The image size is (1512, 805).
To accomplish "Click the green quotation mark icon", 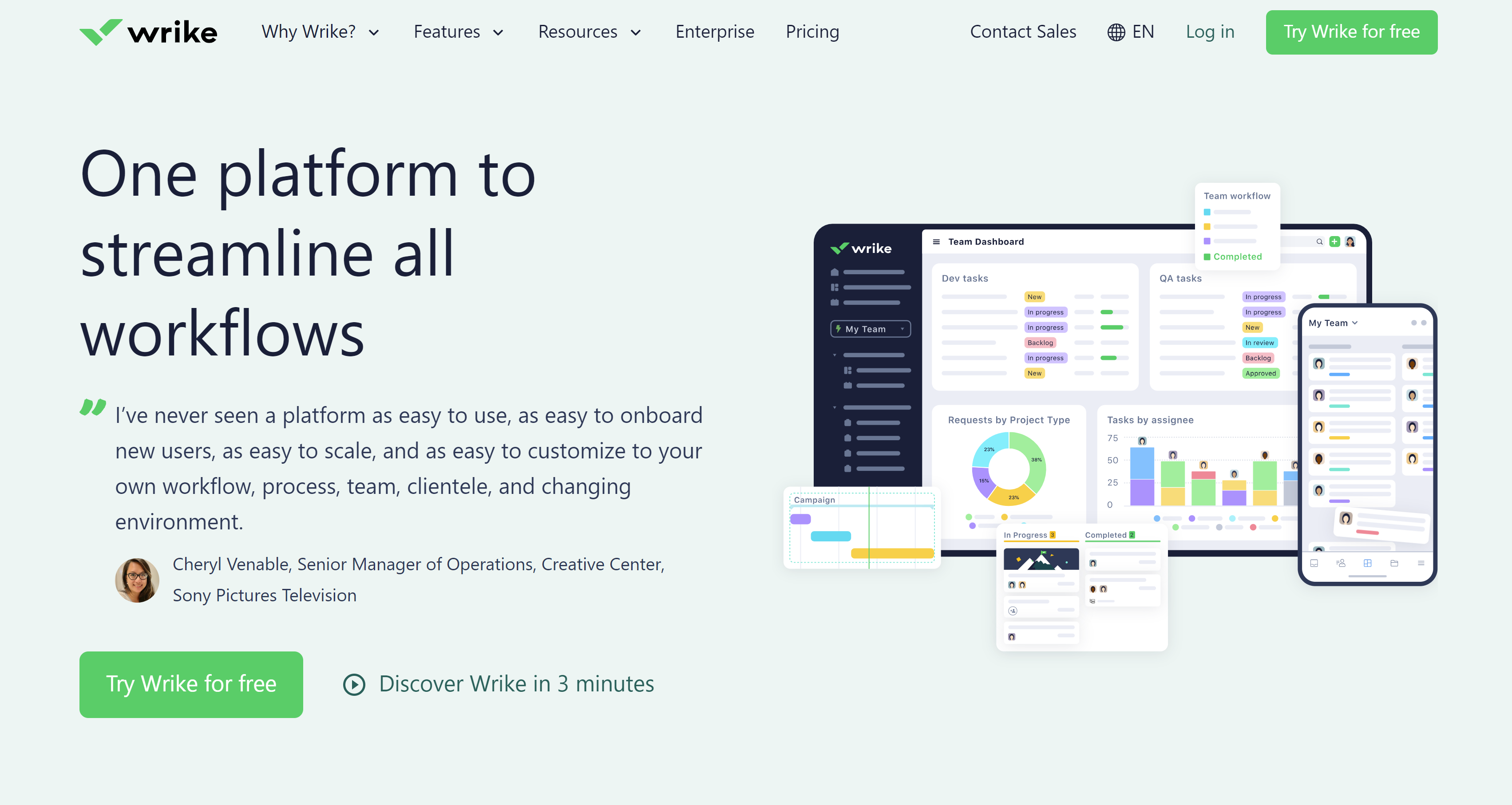I will click(93, 406).
